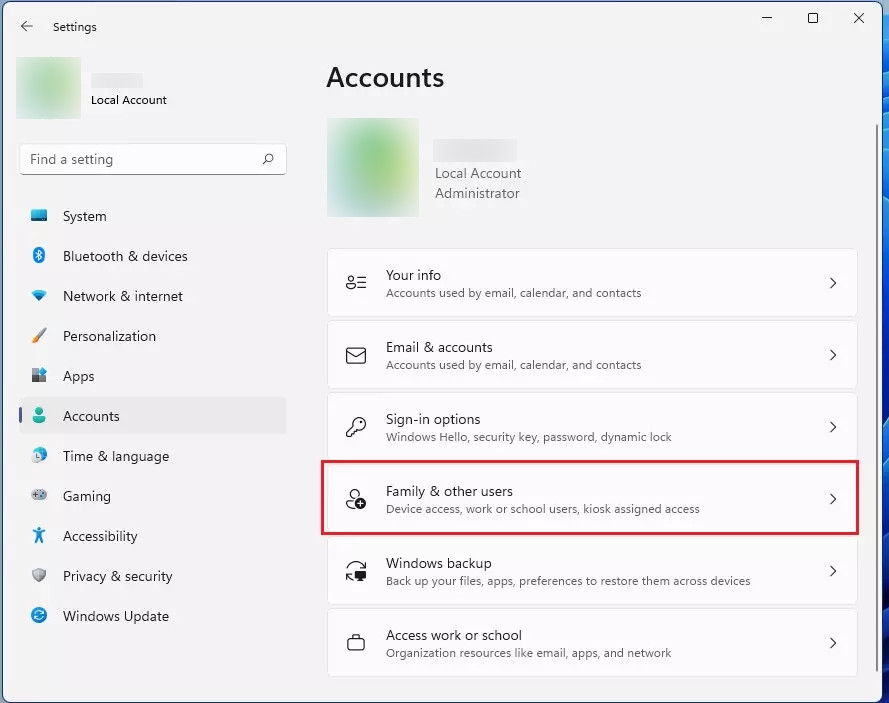
Task: Click the Network wifi icon
Action: [x=39, y=295]
